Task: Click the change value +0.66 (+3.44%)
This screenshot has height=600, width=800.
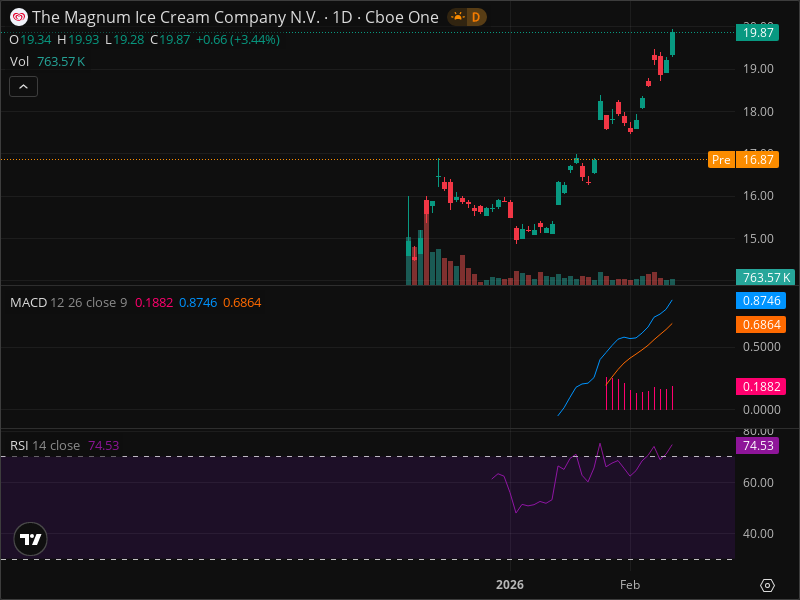Action: pyautogui.click(x=238, y=40)
